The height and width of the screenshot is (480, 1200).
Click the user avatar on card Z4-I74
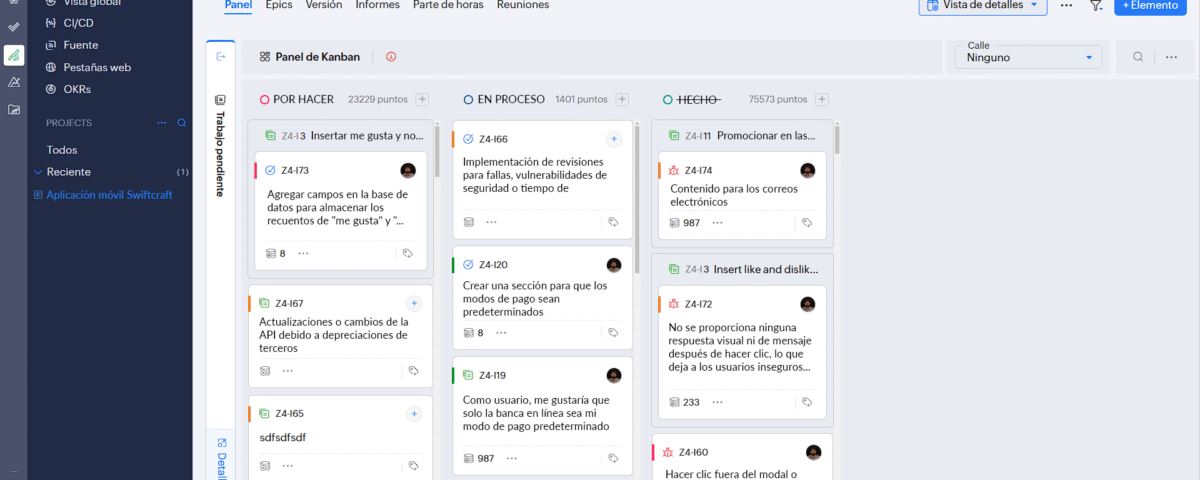click(x=807, y=171)
